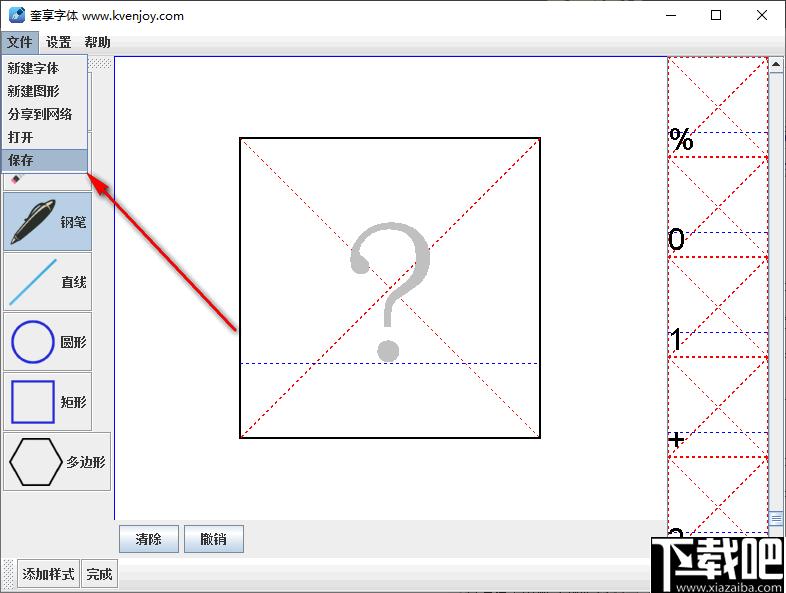This screenshot has width=786, height=593.
Task: Select the 直线 line tool
Action: pos(48,282)
